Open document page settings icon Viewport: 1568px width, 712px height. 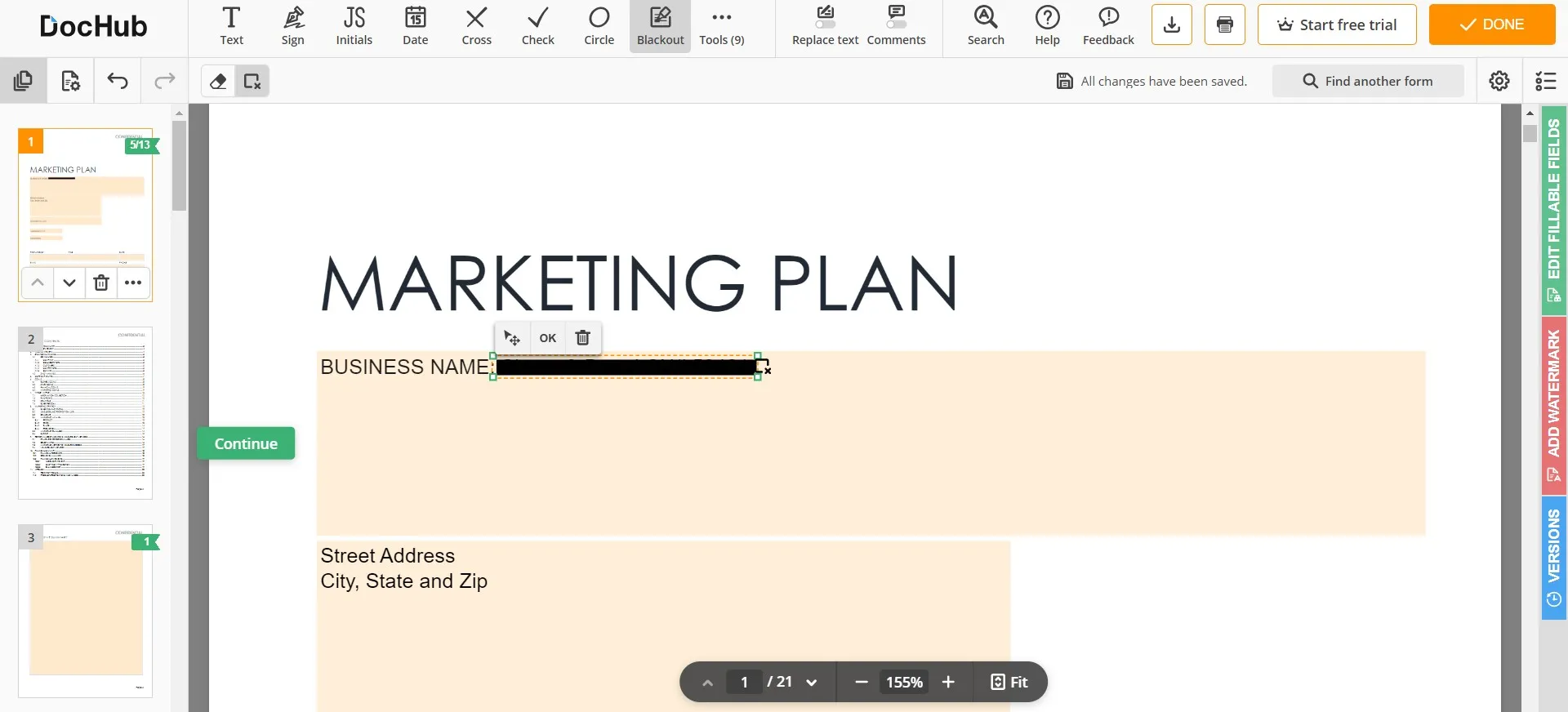pyautogui.click(x=70, y=81)
